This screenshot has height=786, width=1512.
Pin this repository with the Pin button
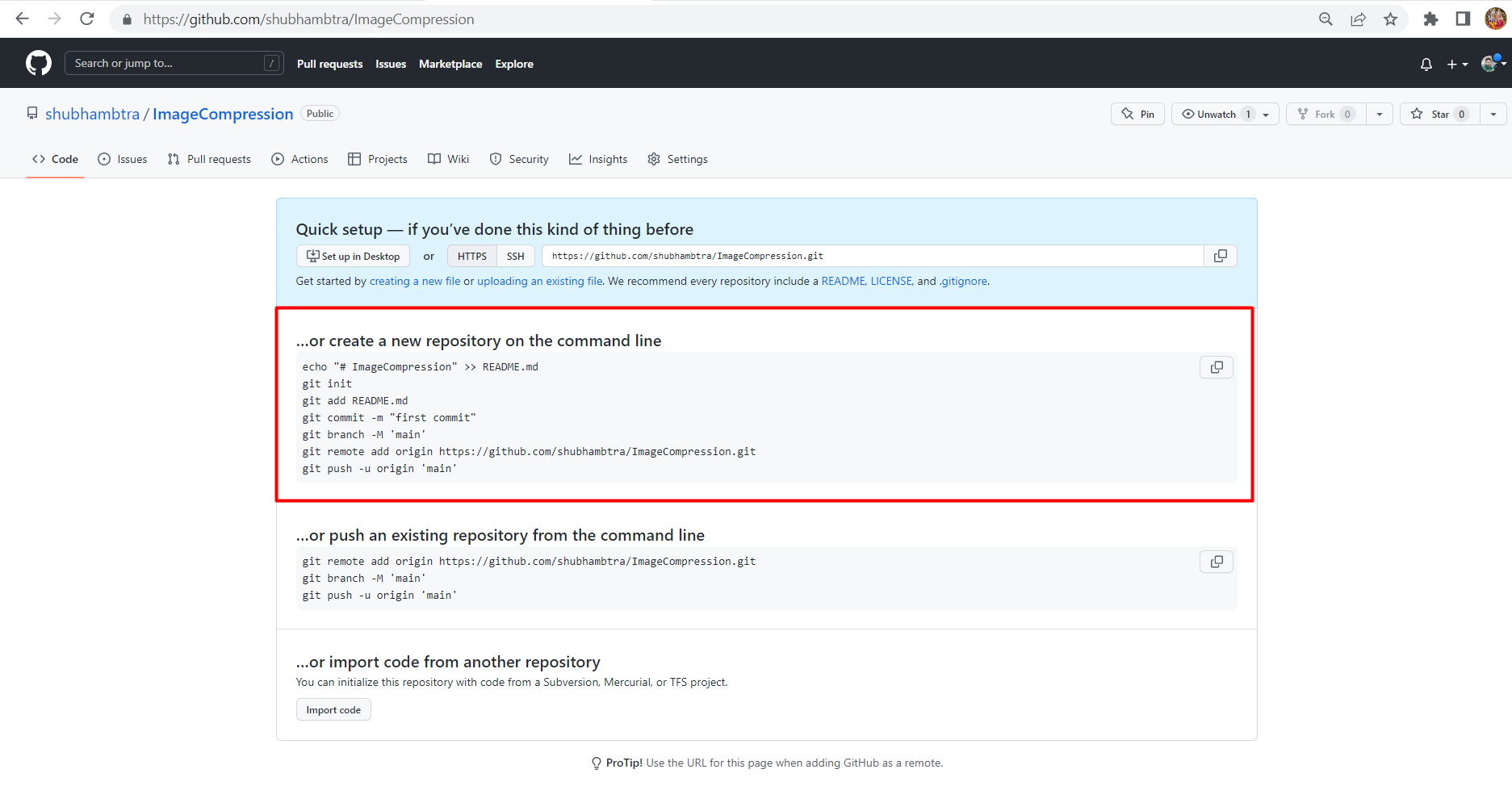point(1137,115)
